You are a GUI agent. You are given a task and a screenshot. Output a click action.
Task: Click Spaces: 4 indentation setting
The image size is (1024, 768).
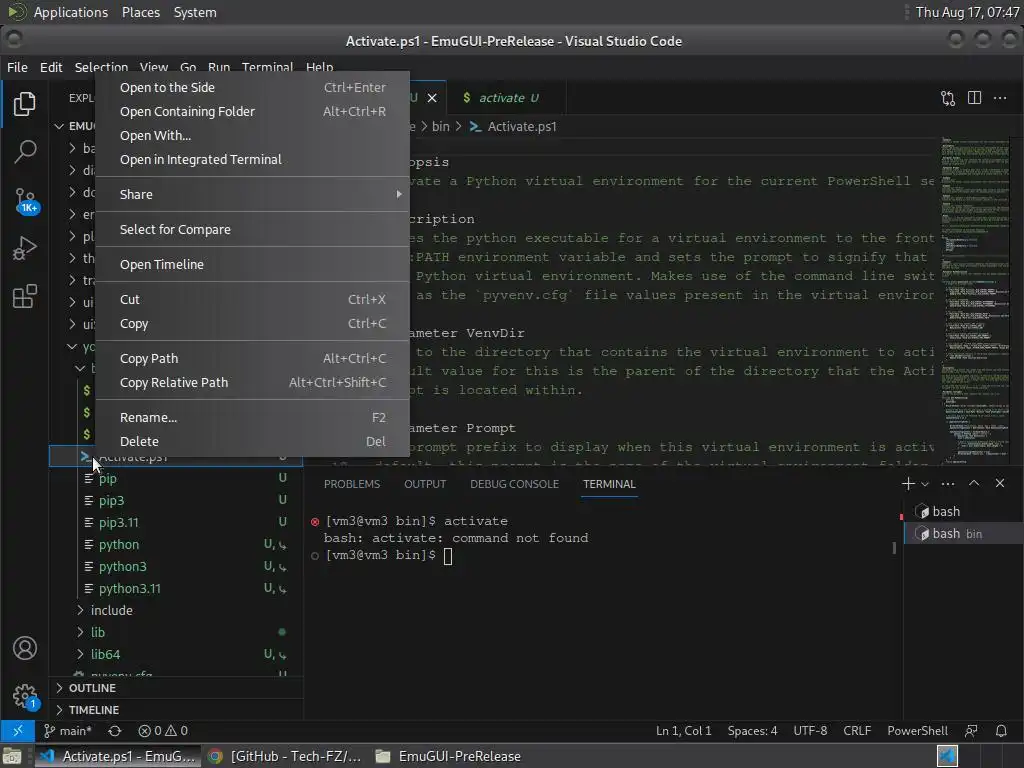point(752,731)
